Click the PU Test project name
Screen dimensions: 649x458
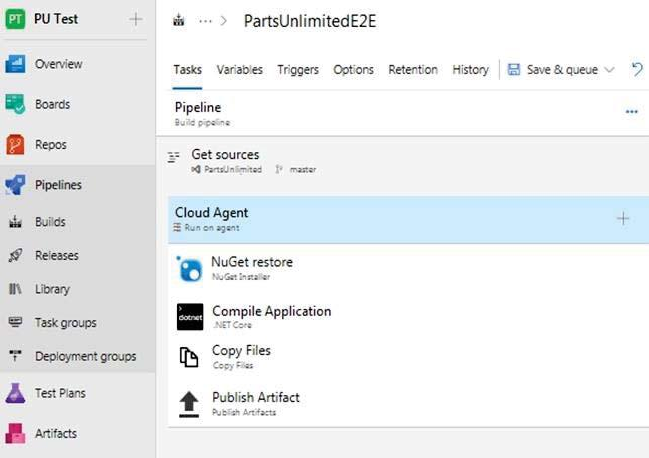tap(56, 19)
